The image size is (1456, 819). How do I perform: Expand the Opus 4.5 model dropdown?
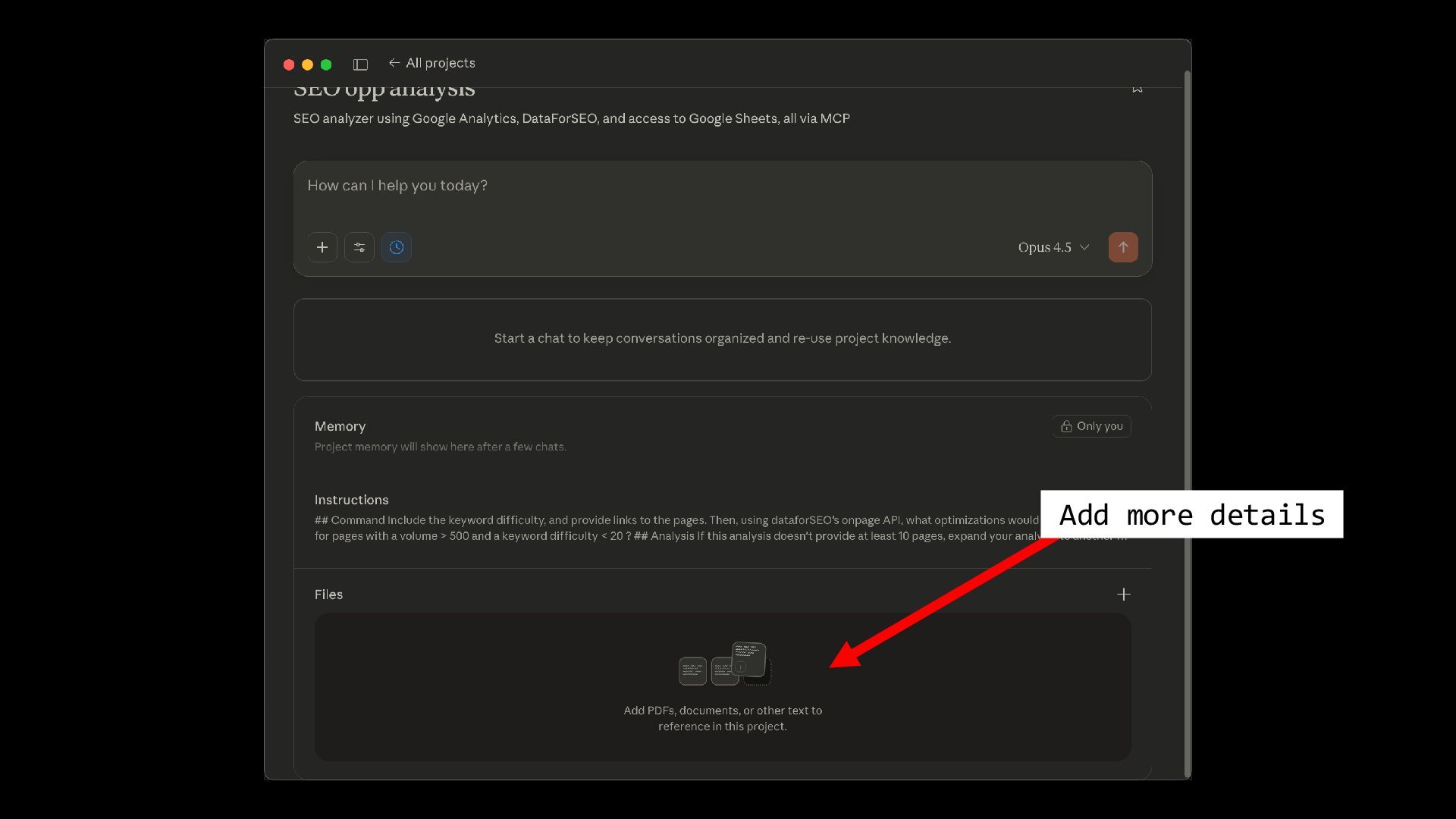coord(1053,247)
